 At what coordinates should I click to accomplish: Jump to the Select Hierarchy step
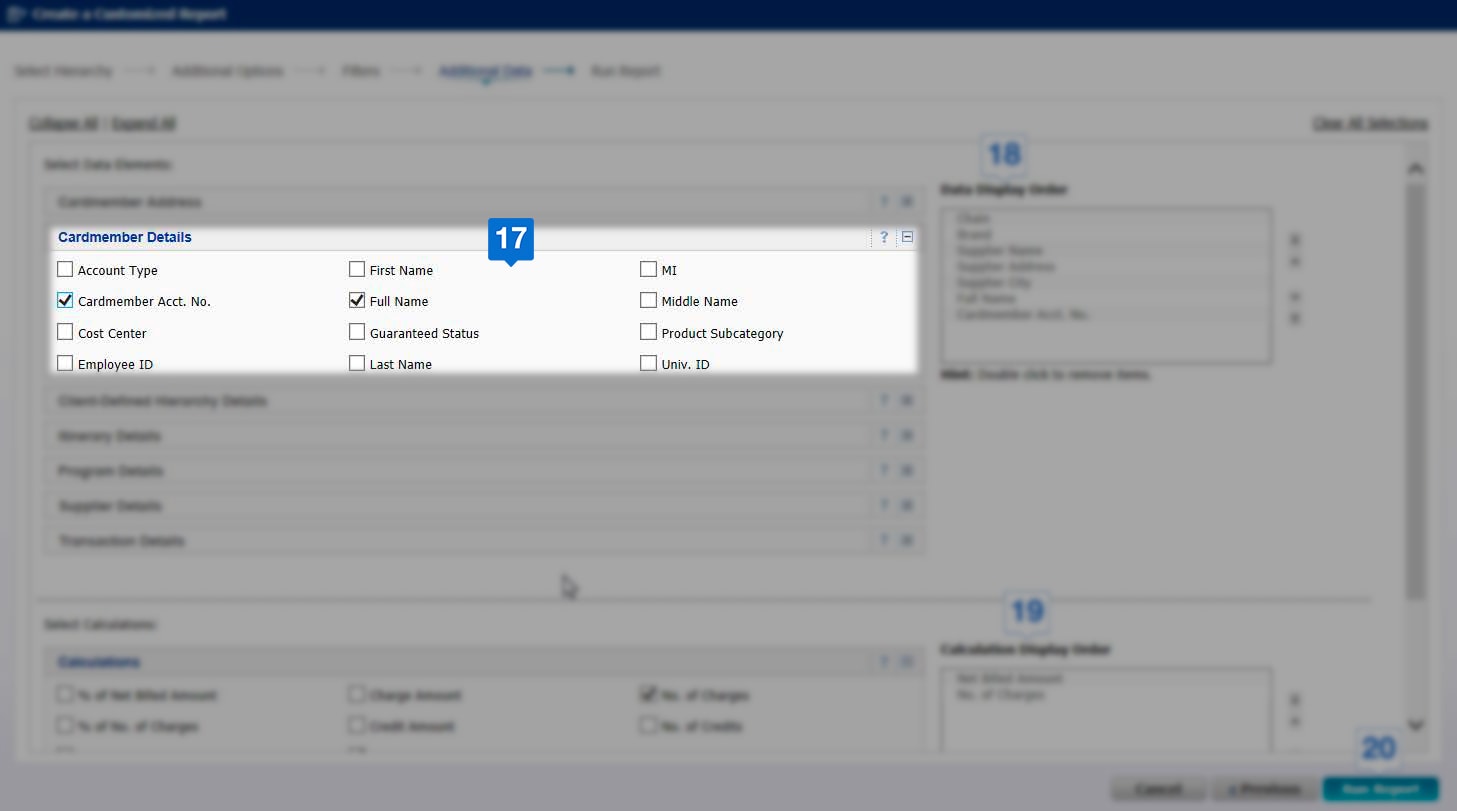tap(62, 72)
